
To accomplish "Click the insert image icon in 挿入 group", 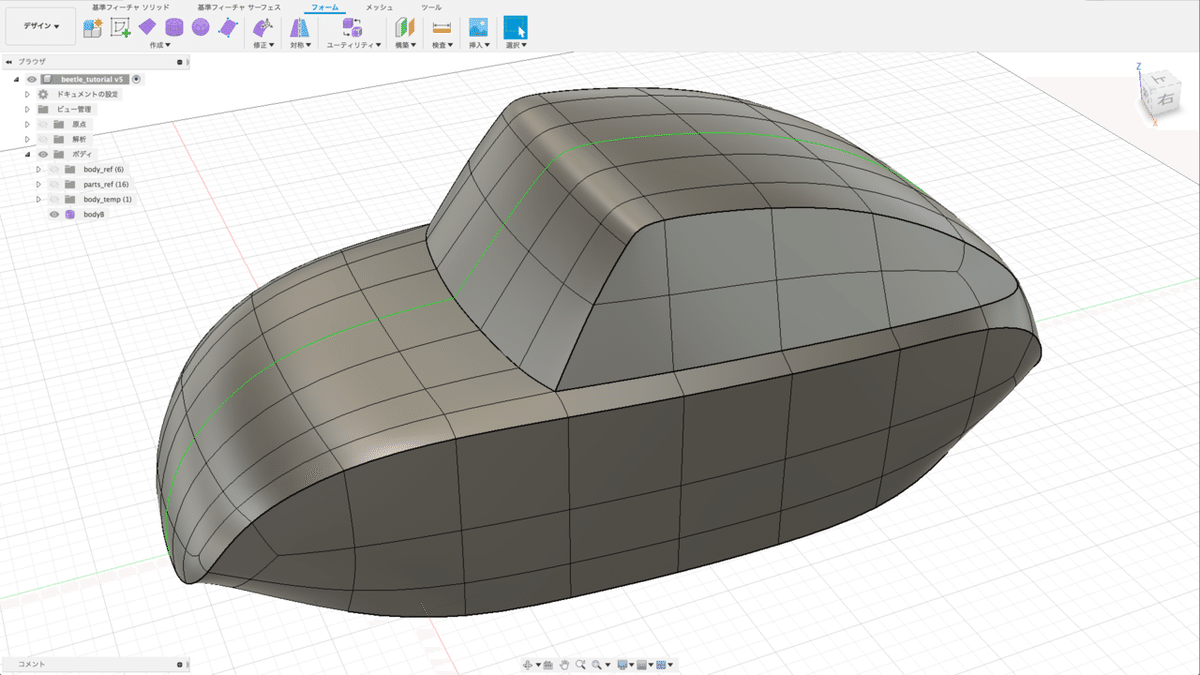I will [x=478, y=28].
